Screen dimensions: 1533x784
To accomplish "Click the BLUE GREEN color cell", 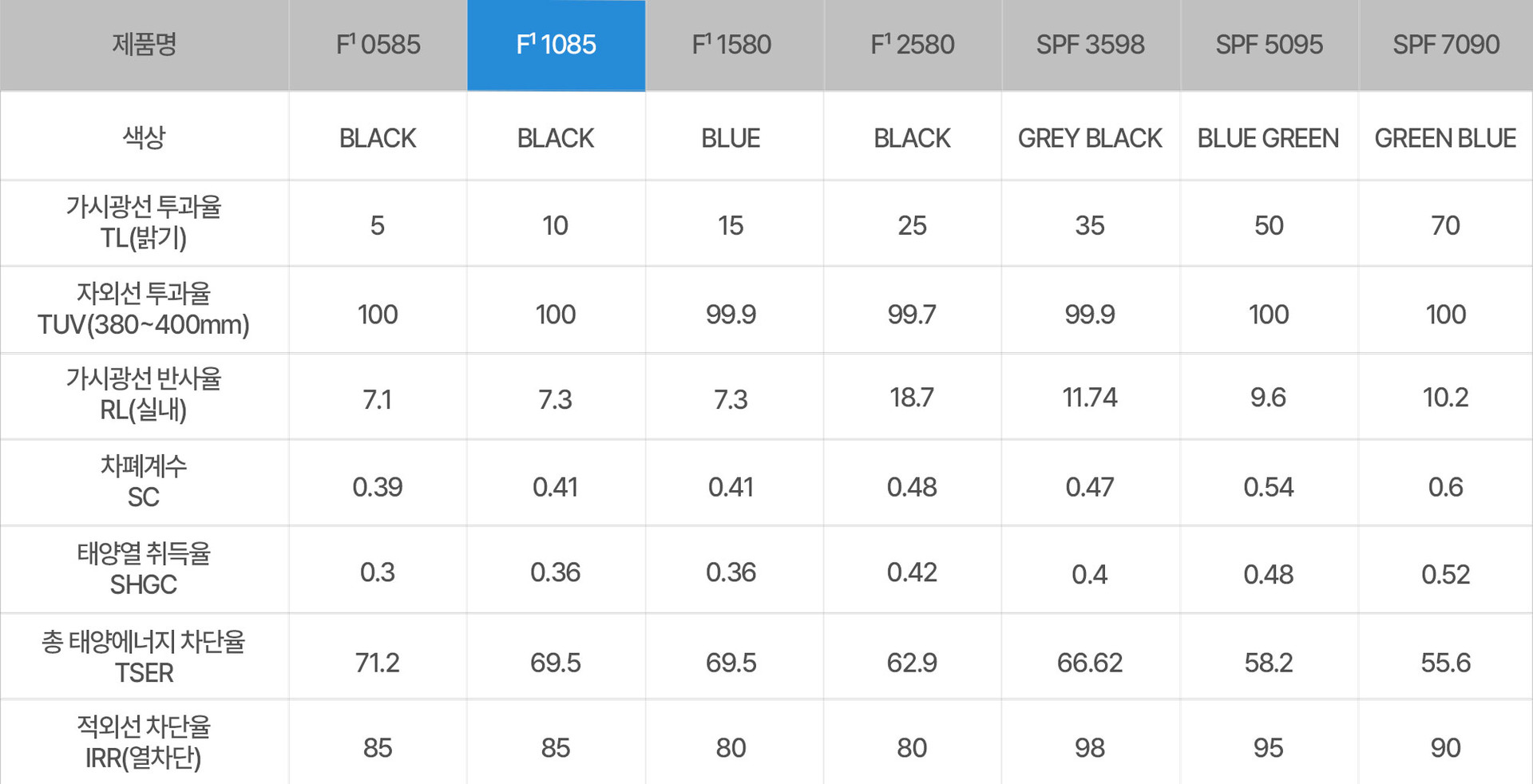I will 1268,138.
